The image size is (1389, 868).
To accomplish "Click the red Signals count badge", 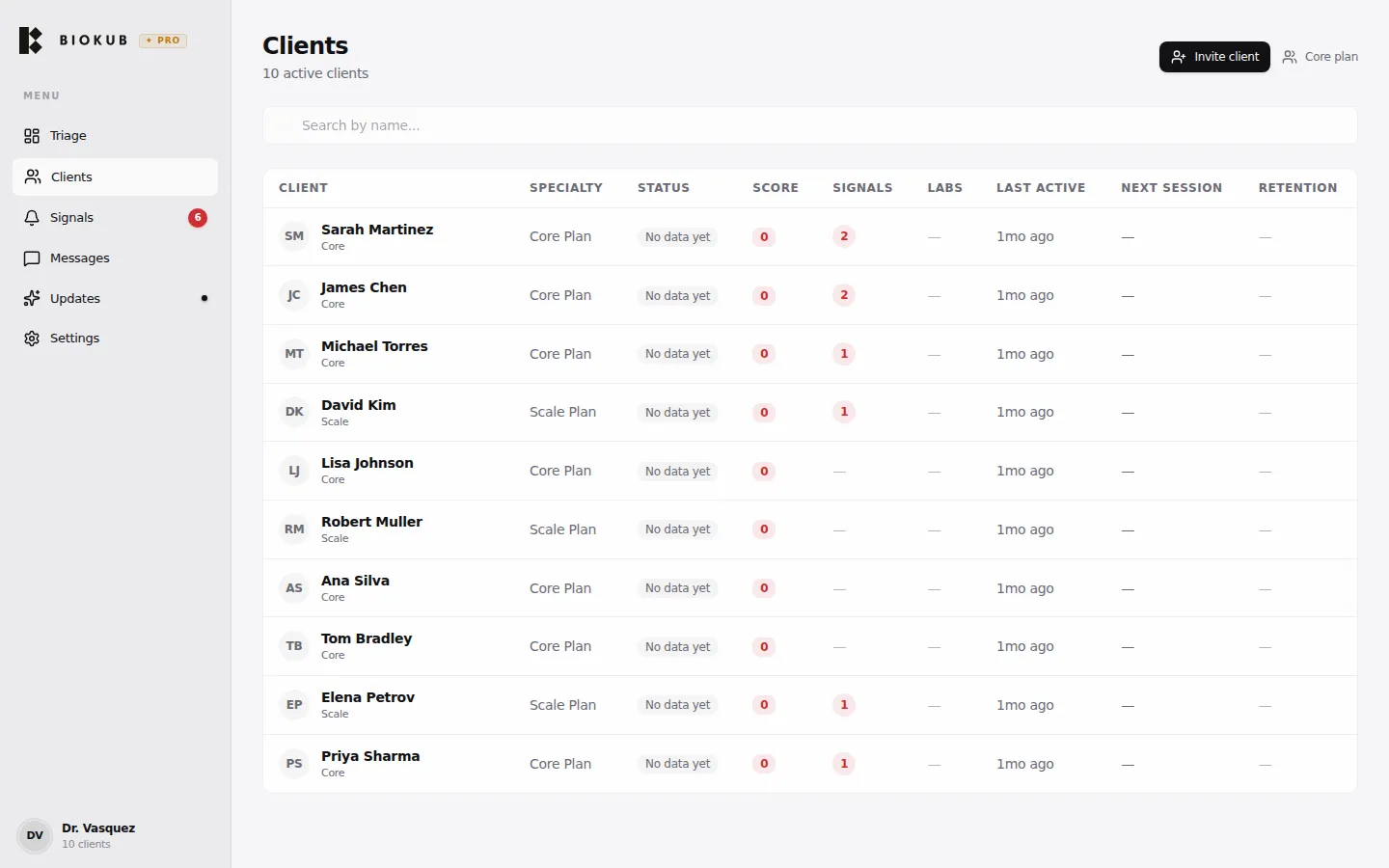I will click(x=198, y=218).
